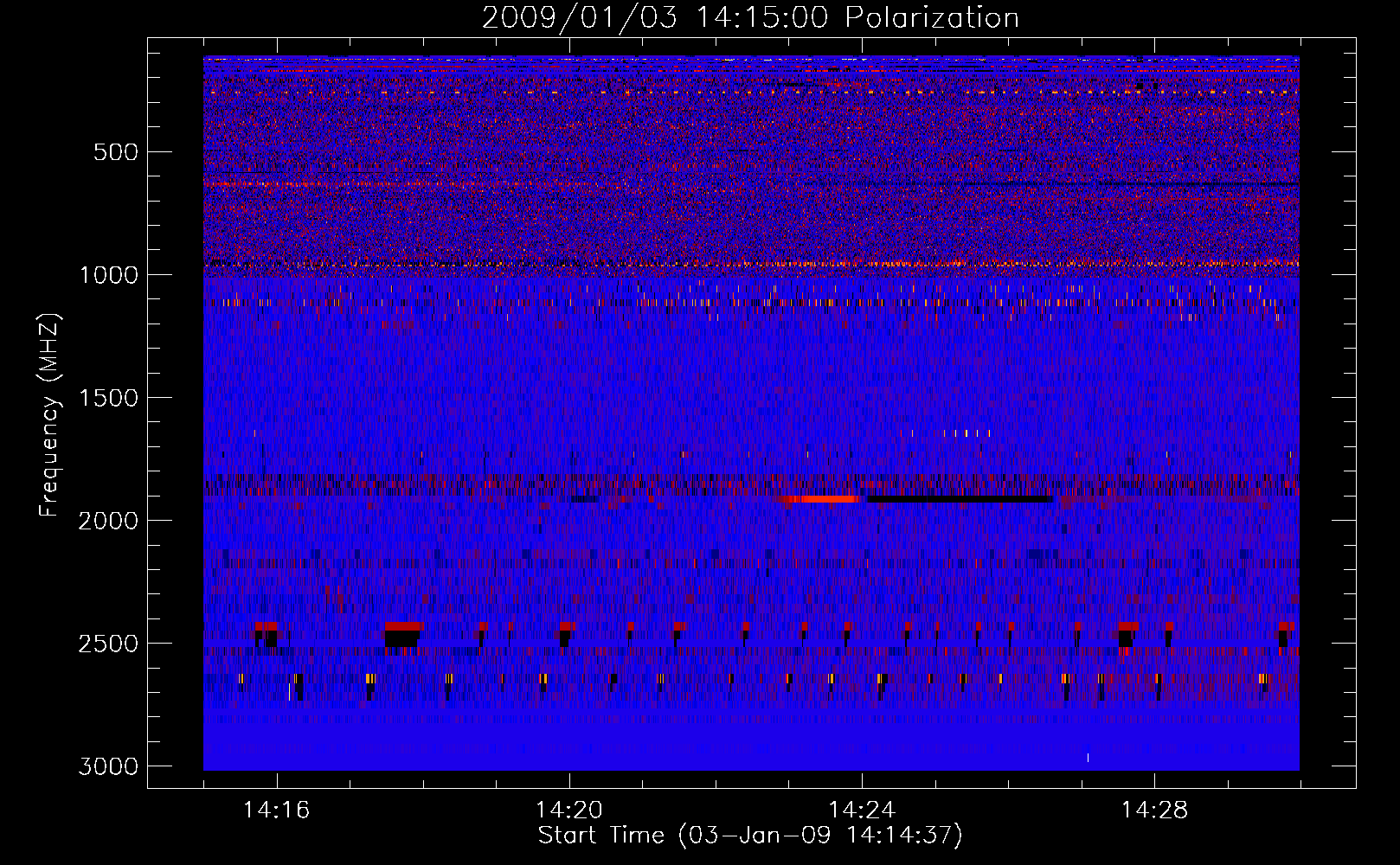This screenshot has height=865, width=1400.
Task: Click the 'Frequency (MHZ)' axis label
Action: pyautogui.click(x=49, y=415)
